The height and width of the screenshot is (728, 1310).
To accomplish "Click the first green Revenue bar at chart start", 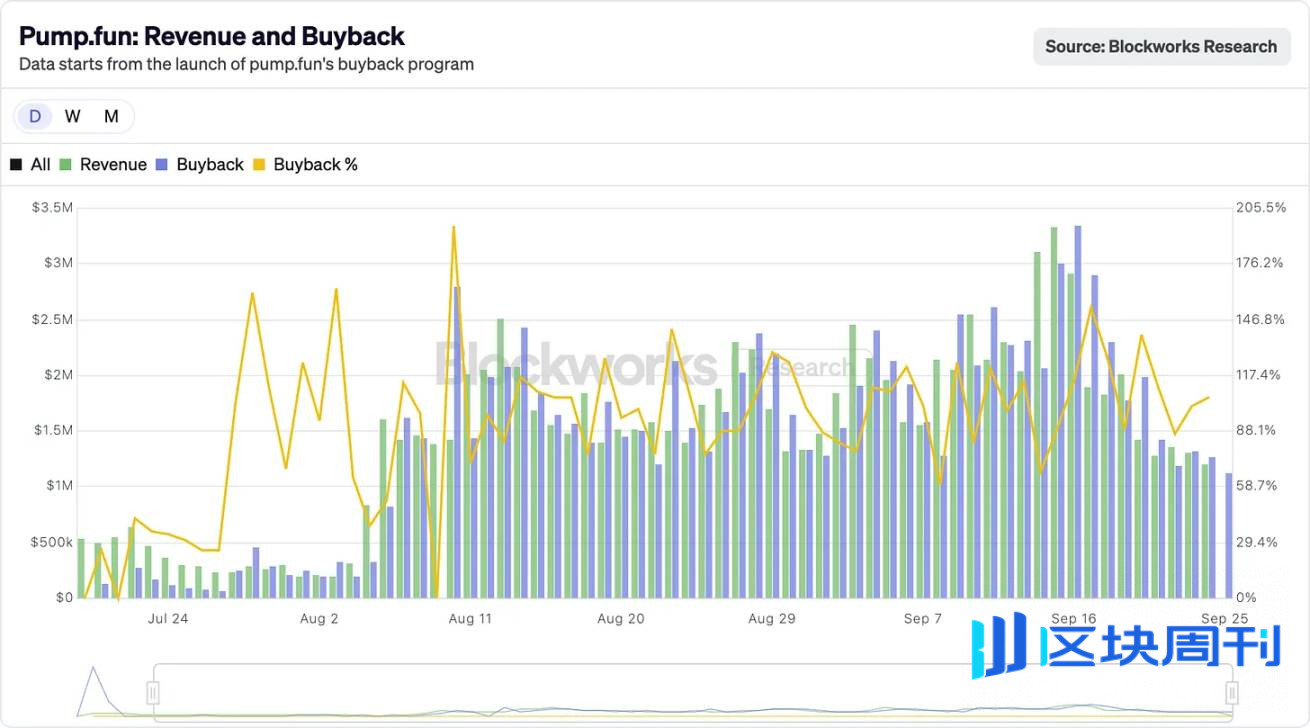I will pyautogui.click(x=81, y=568).
